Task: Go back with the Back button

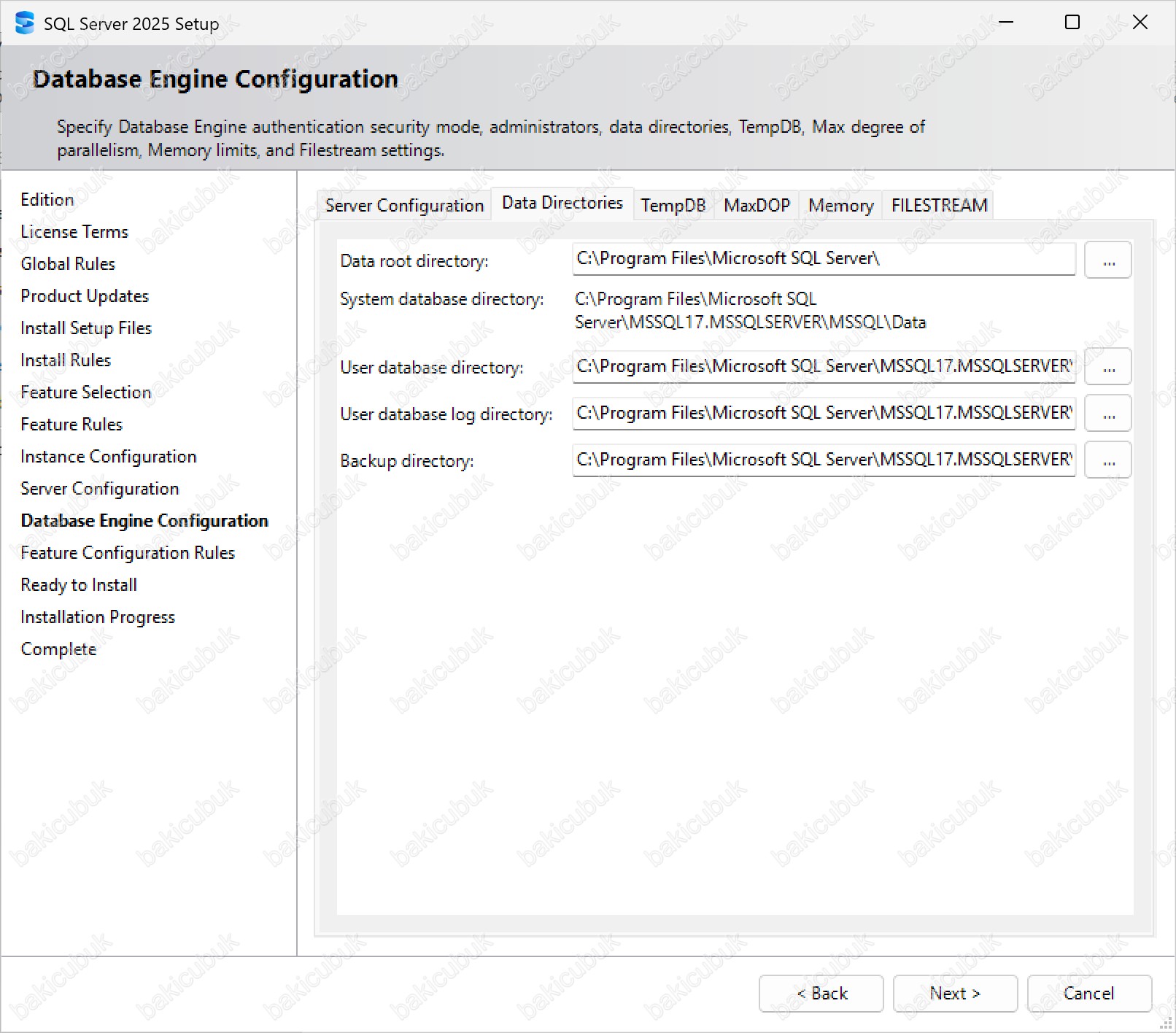Action: [821, 994]
